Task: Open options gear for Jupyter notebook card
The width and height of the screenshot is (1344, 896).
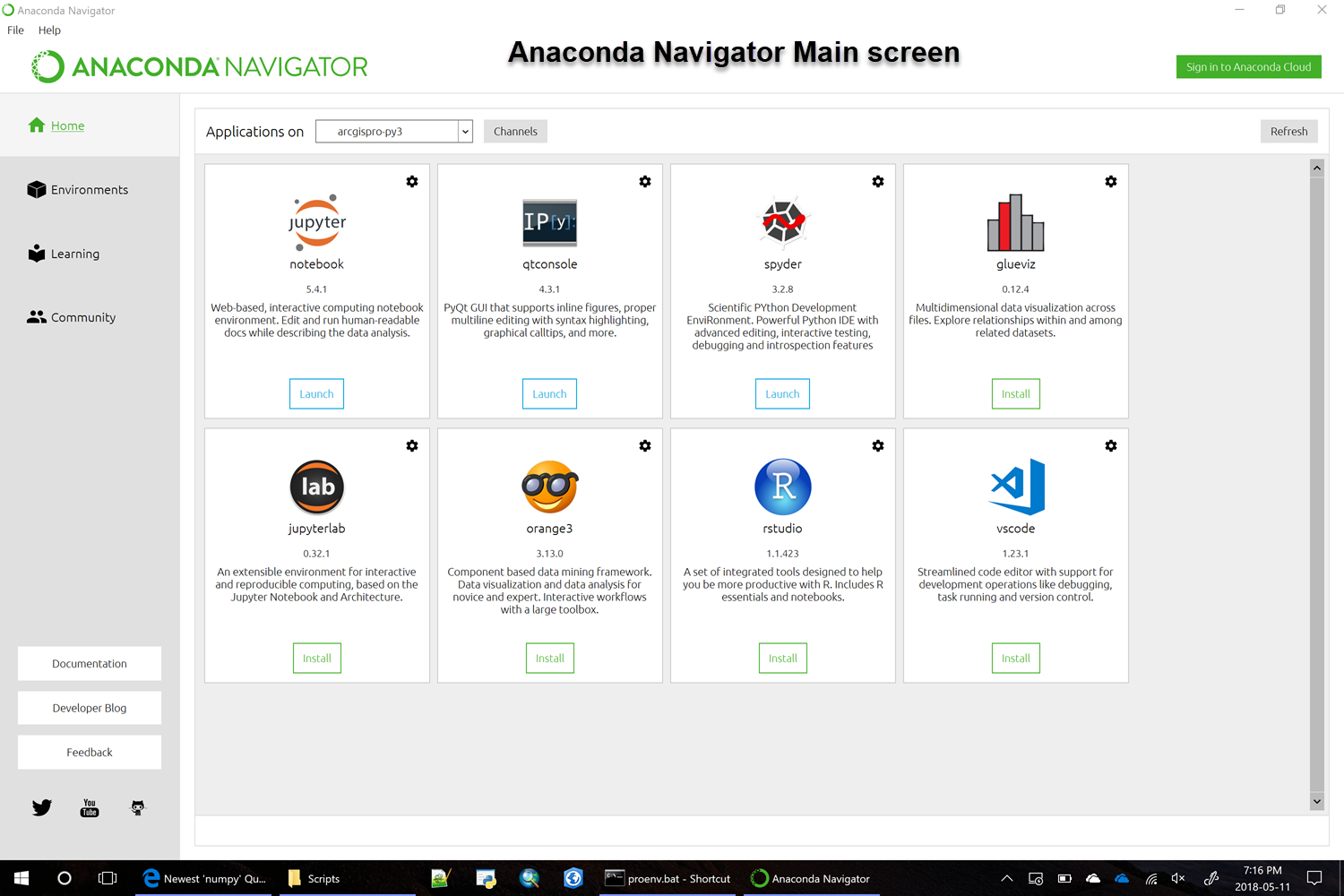Action: coord(412,181)
